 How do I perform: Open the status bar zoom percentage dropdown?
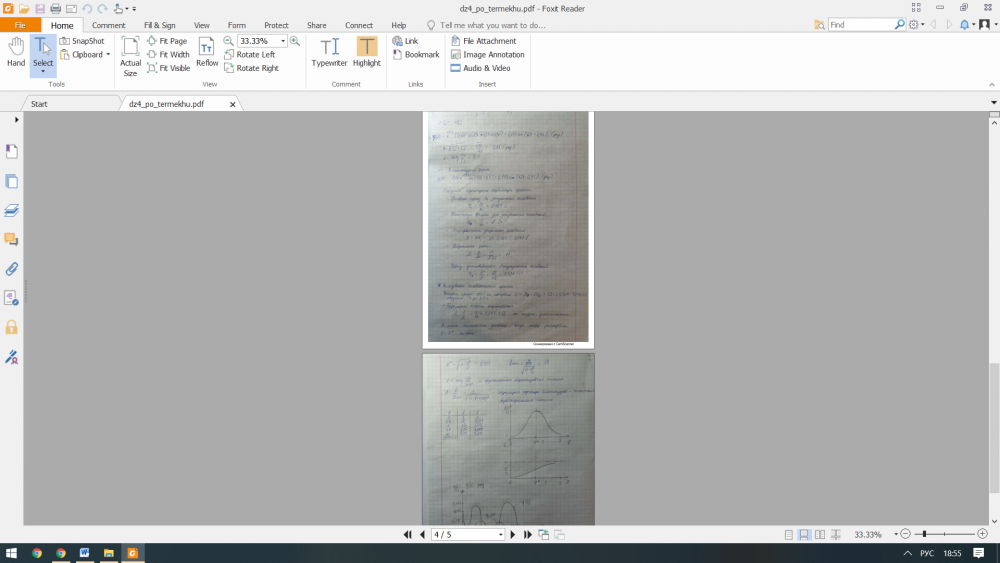coord(896,534)
